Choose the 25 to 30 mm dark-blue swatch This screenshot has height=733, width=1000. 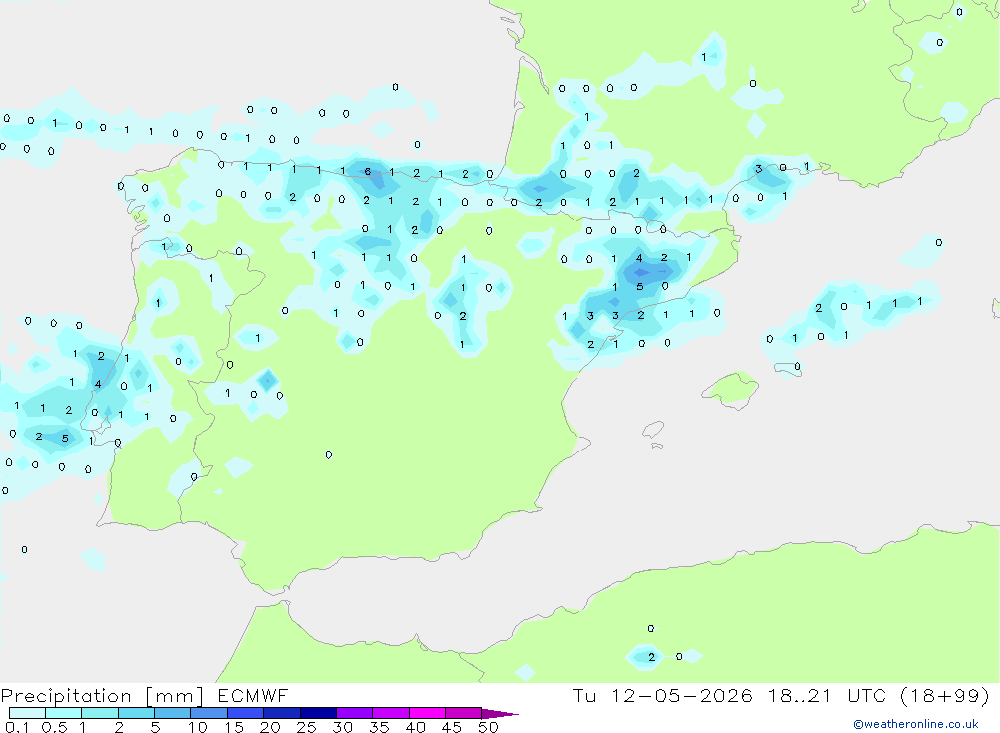click(318, 713)
